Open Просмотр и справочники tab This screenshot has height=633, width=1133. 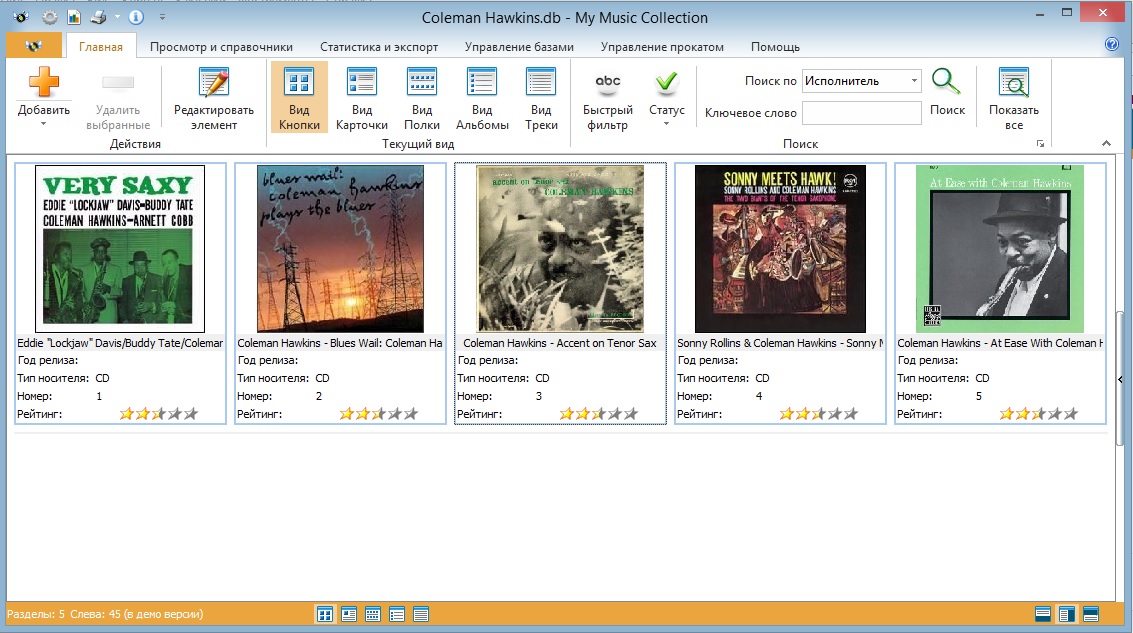[221, 47]
